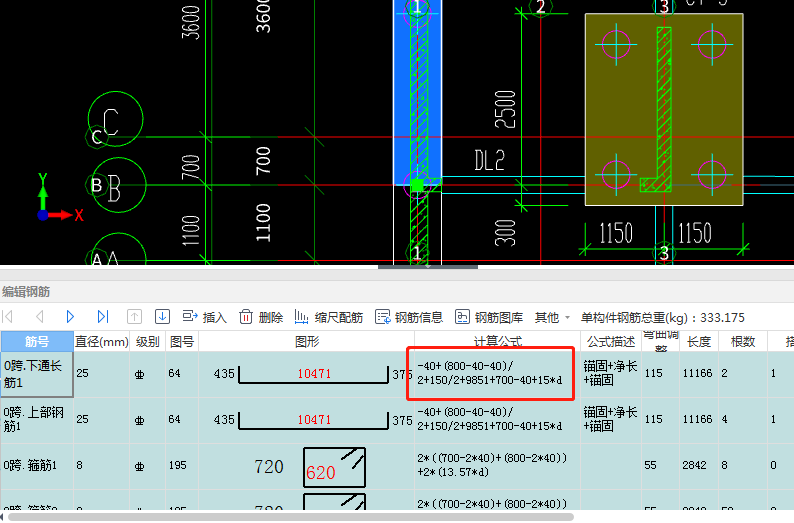This screenshot has width=794, height=523.
Task: Click 公式描述 cell in 下通长筋1 row
Action: click(x=611, y=374)
